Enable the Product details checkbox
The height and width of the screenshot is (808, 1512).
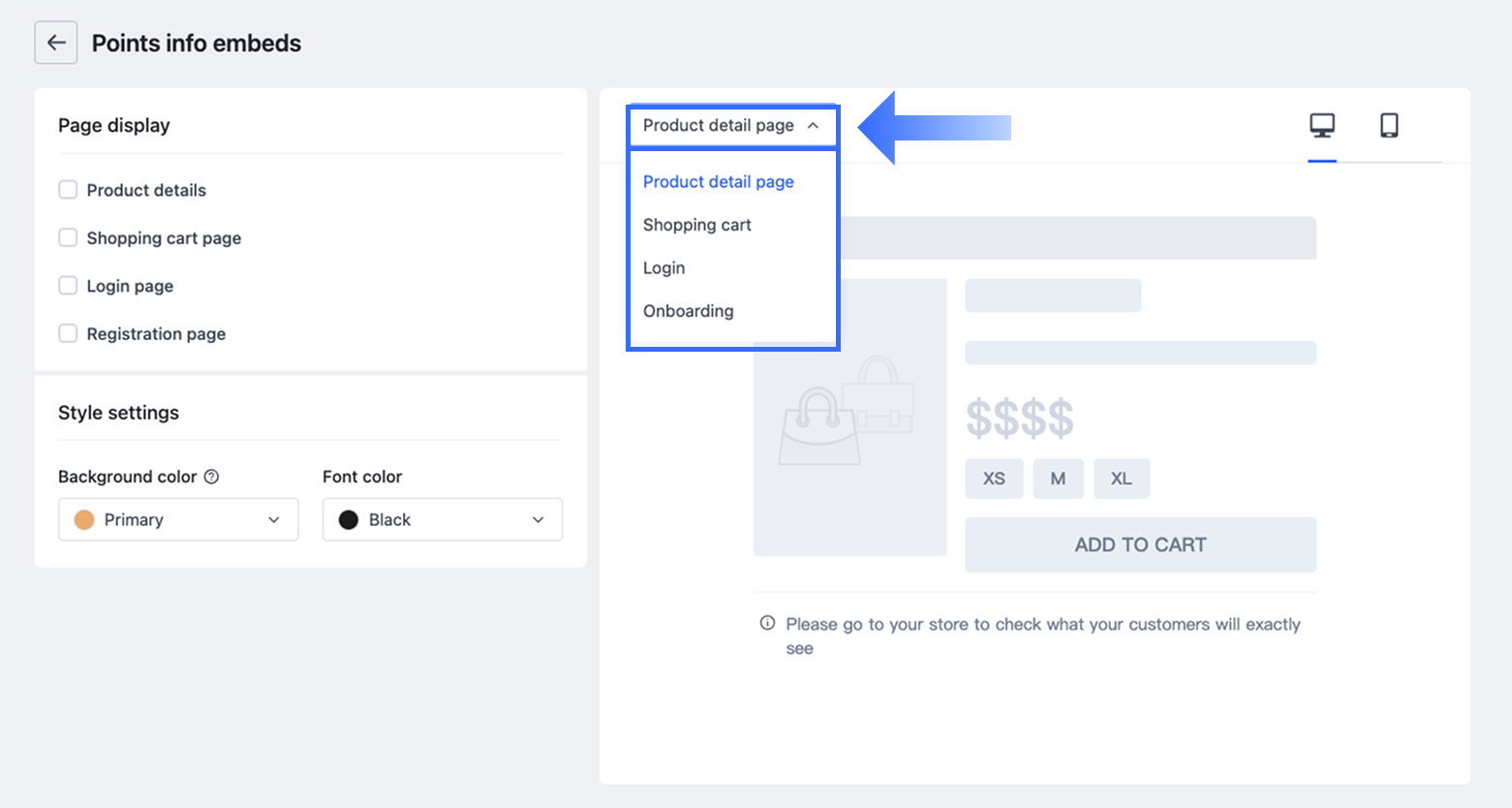(68, 190)
